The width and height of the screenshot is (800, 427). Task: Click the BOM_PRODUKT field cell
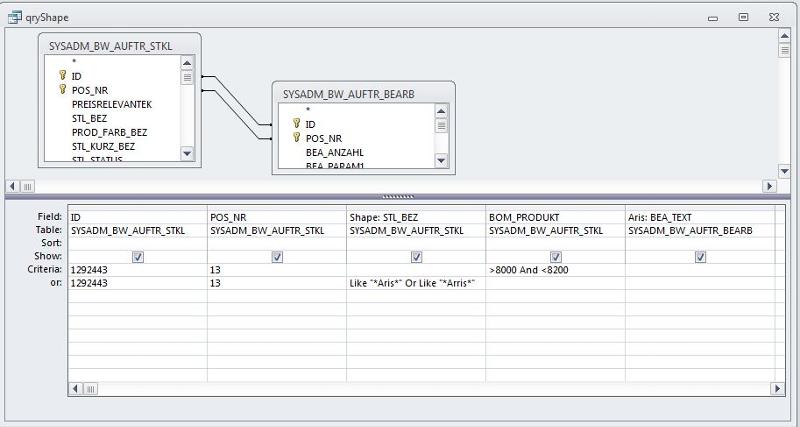(x=556, y=217)
